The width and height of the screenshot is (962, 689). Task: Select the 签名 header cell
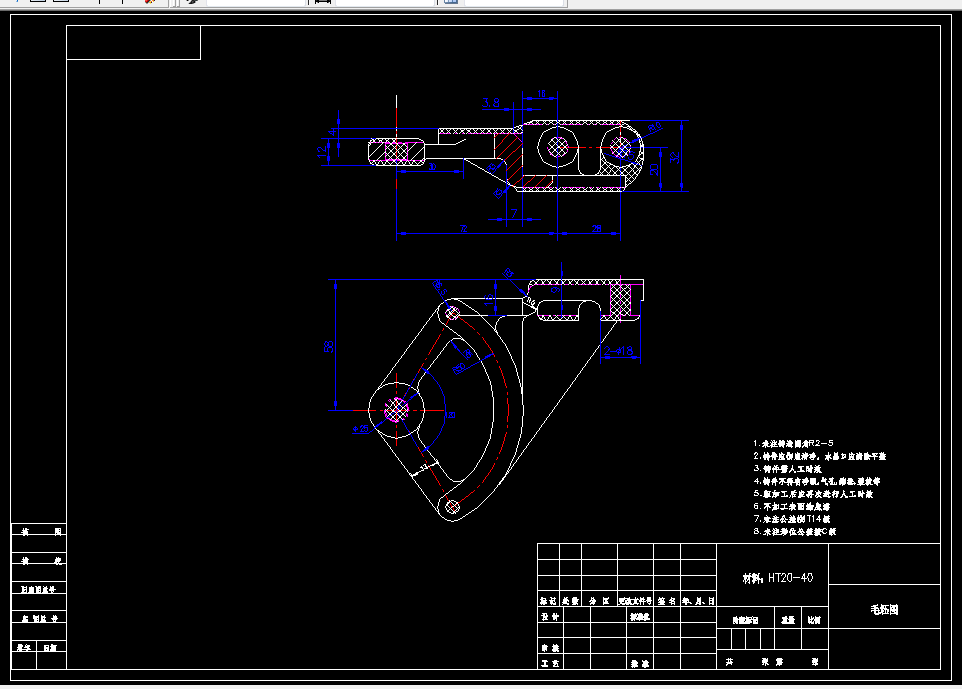(666, 601)
